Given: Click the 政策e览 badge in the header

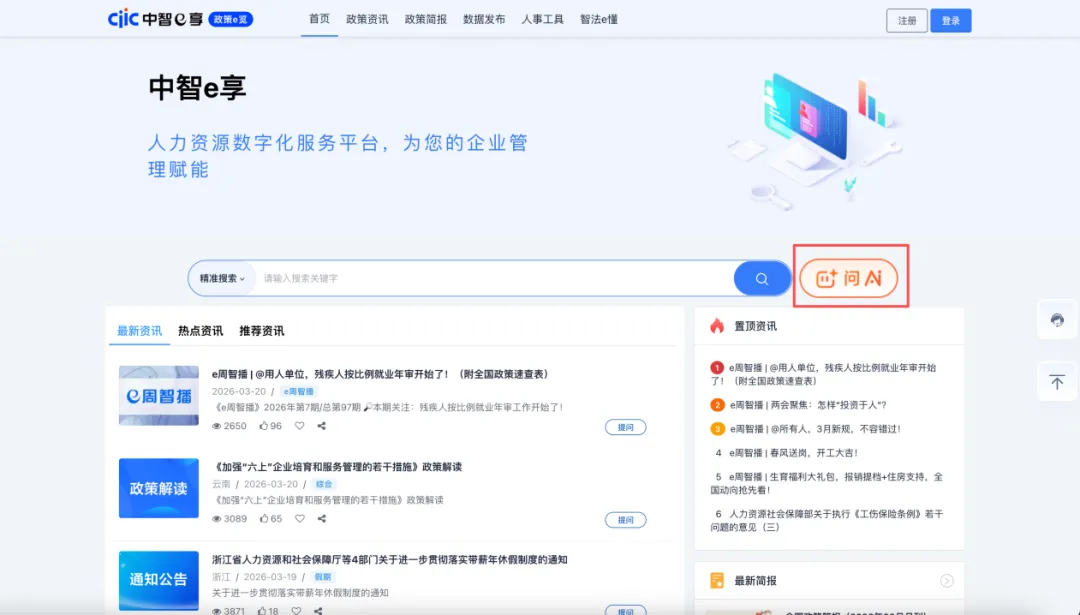Looking at the screenshot, I should [x=230, y=19].
